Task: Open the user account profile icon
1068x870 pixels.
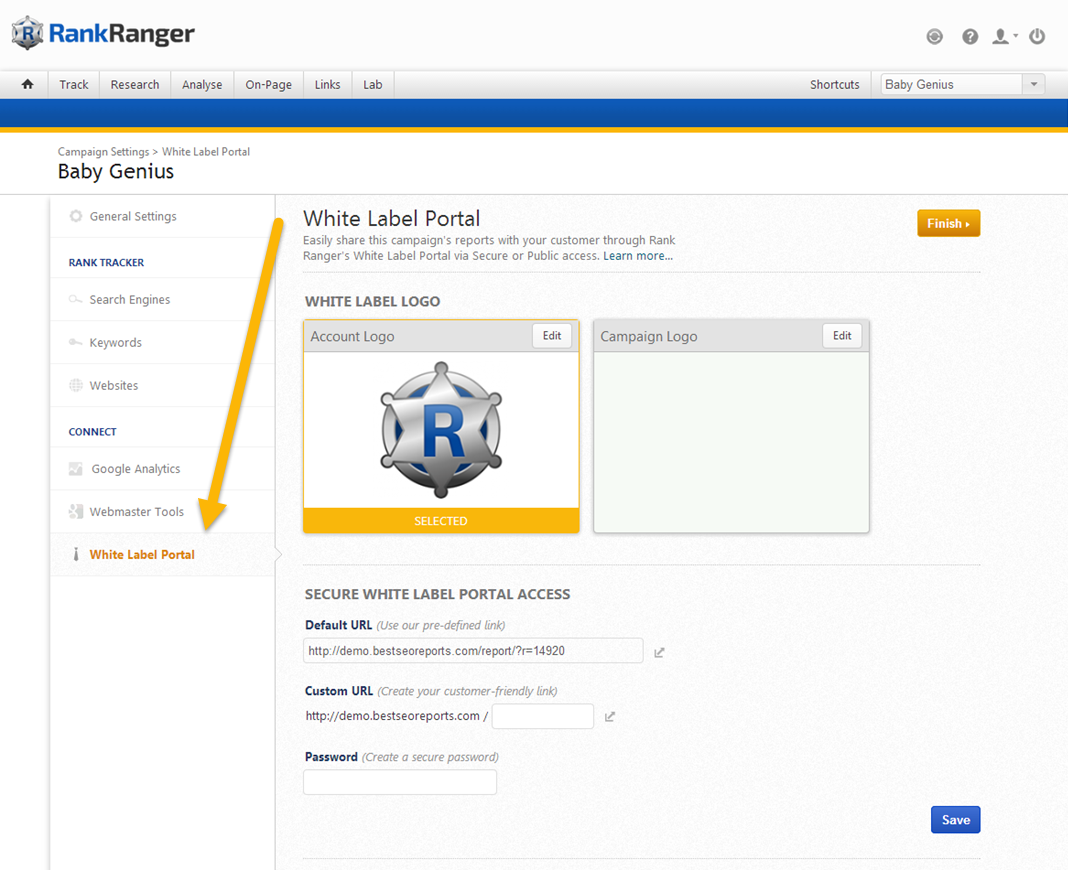Action: [1002, 37]
